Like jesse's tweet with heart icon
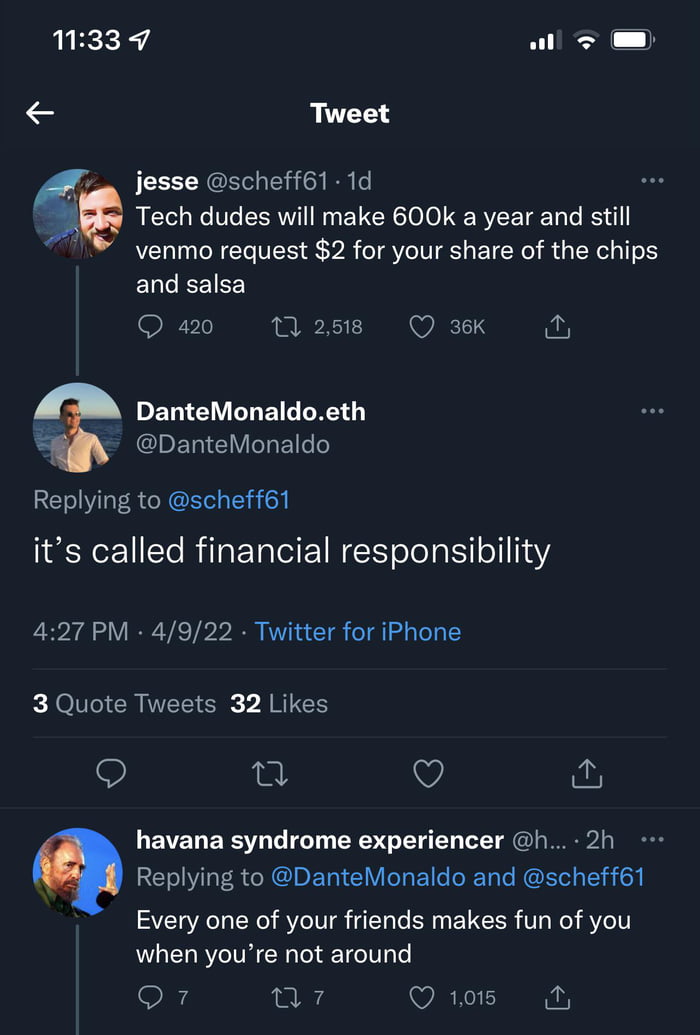The image size is (700, 1035). [x=423, y=326]
